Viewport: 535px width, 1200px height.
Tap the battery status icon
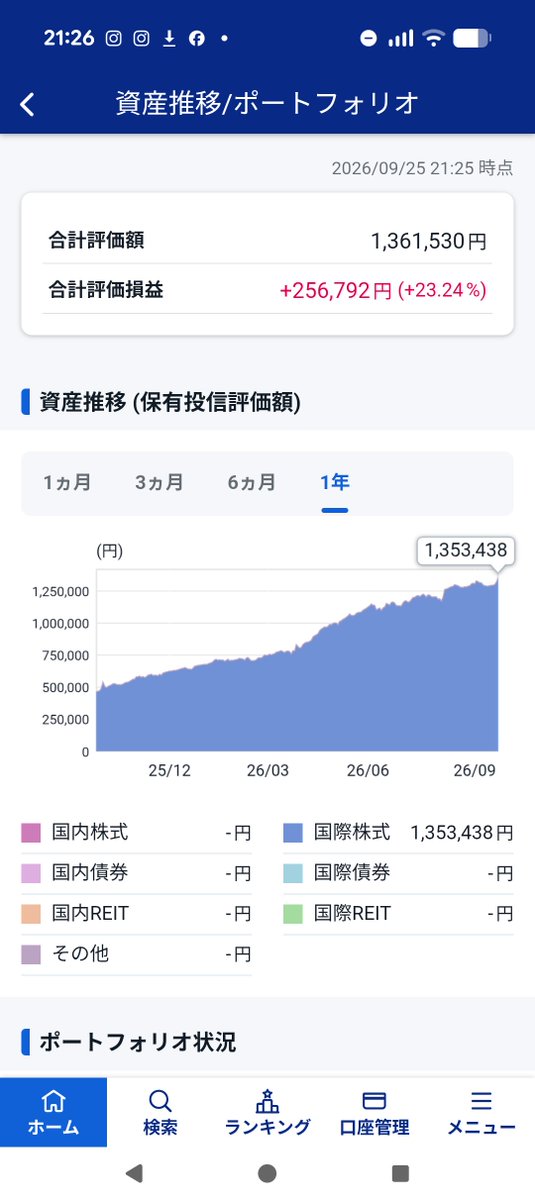[x=471, y=38]
